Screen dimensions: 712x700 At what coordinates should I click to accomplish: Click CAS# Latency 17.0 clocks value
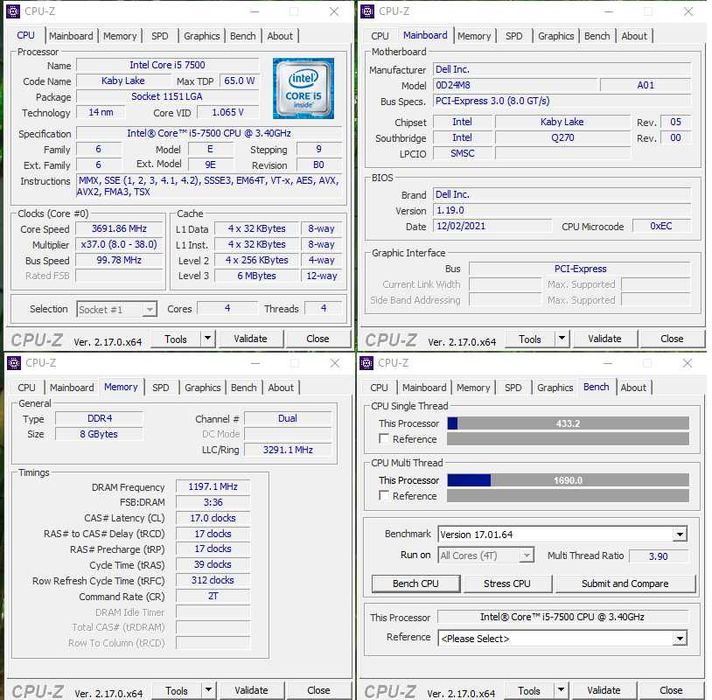coord(213,518)
